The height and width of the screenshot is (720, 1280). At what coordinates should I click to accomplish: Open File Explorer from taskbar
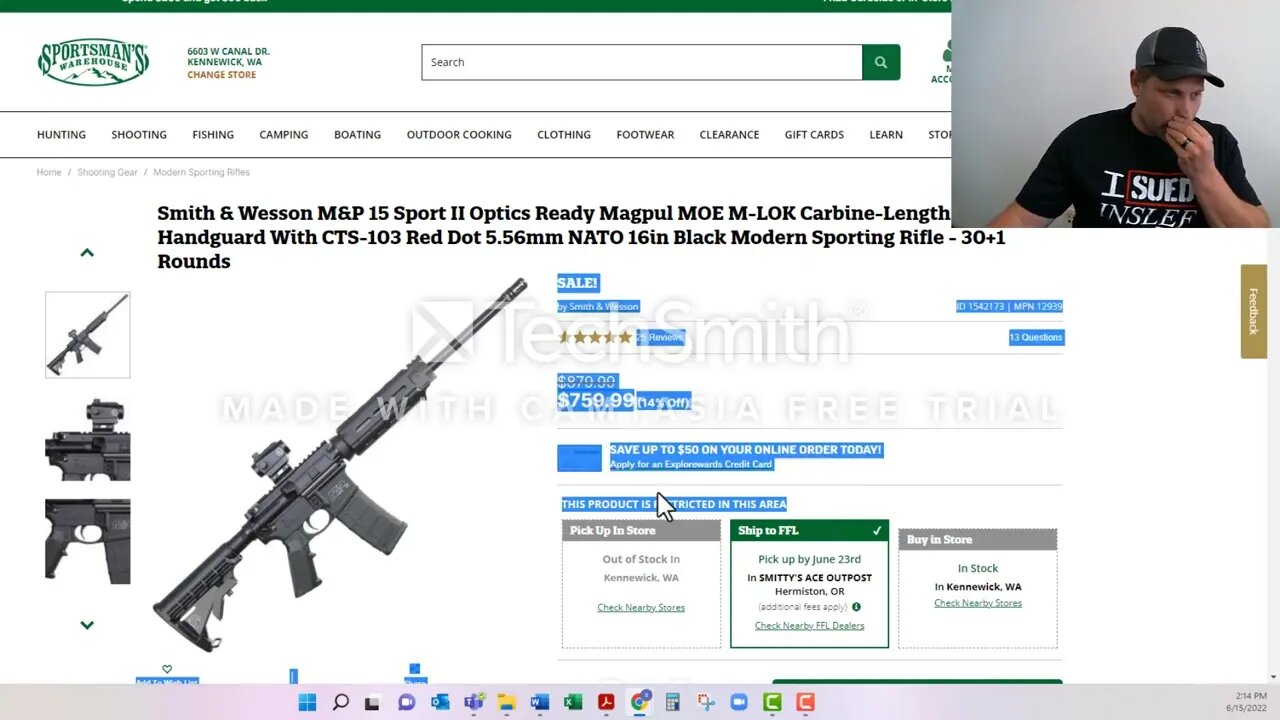[x=506, y=702]
